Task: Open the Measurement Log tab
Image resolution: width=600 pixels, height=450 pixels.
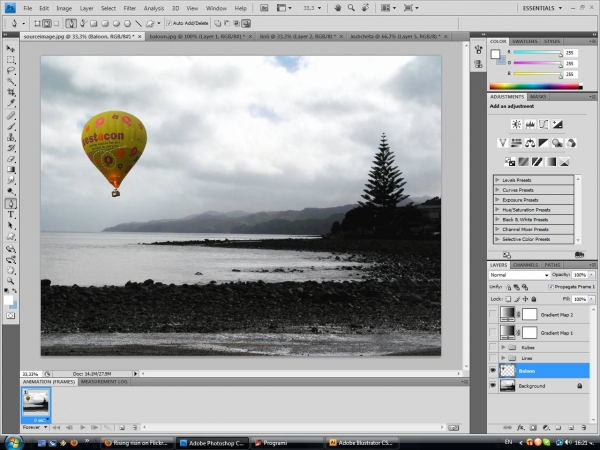Action: point(104,382)
